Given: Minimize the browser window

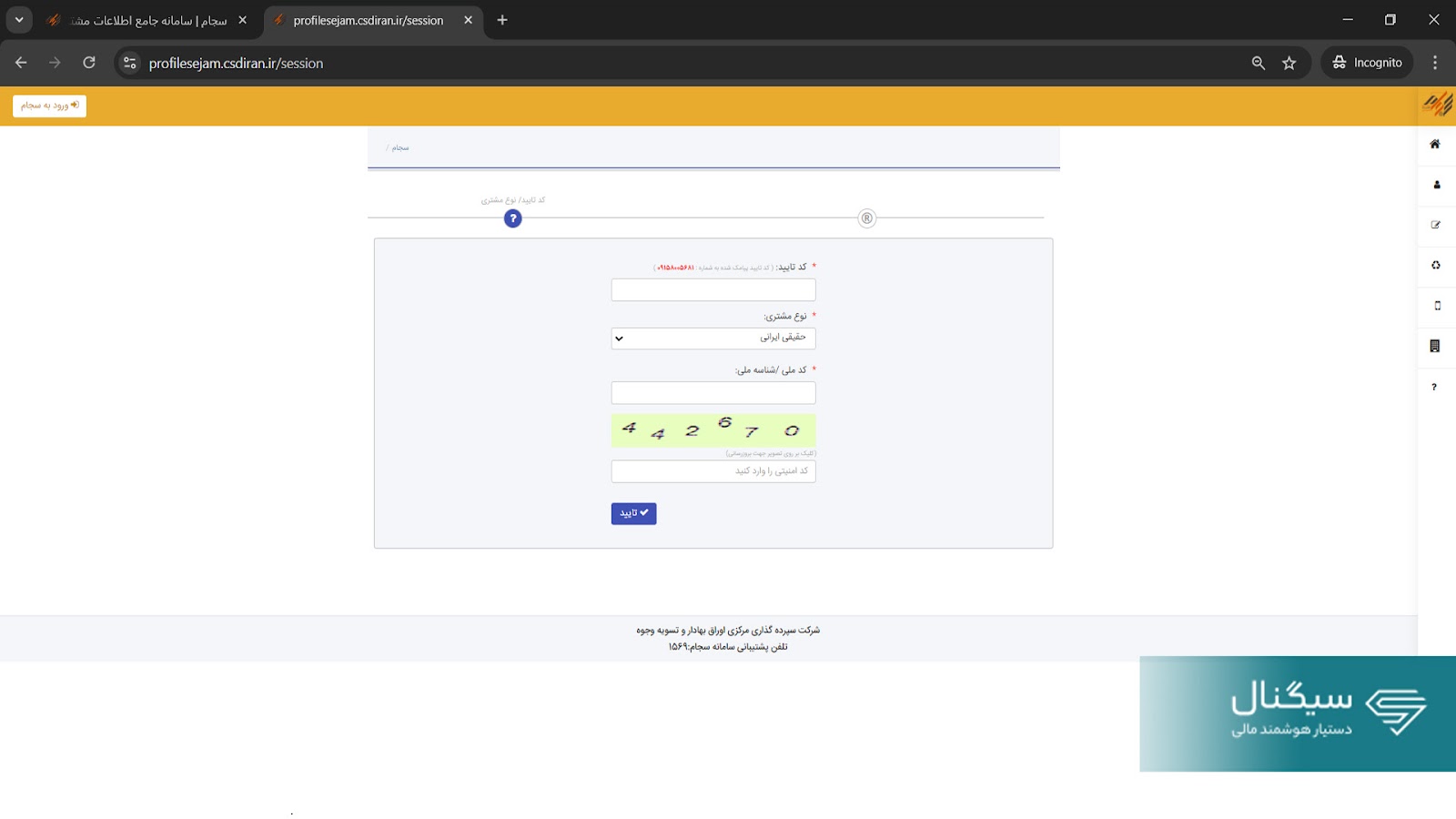Looking at the screenshot, I should click(x=1348, y=19).
